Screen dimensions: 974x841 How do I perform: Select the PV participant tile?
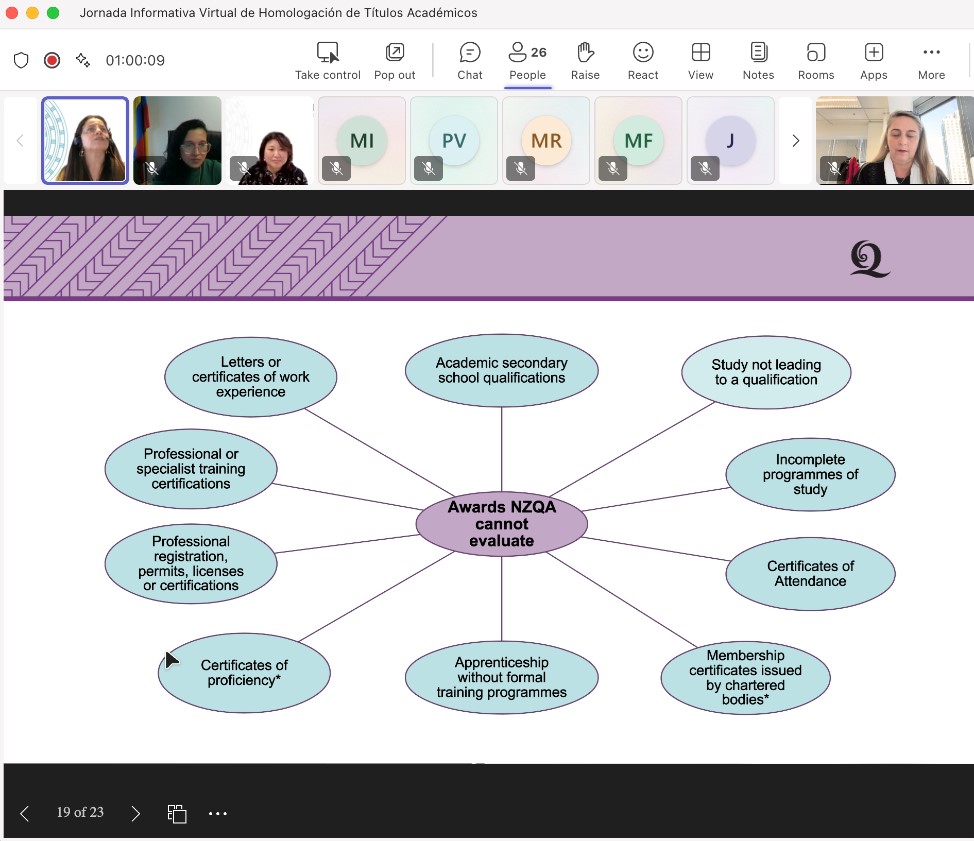[453, 140]
